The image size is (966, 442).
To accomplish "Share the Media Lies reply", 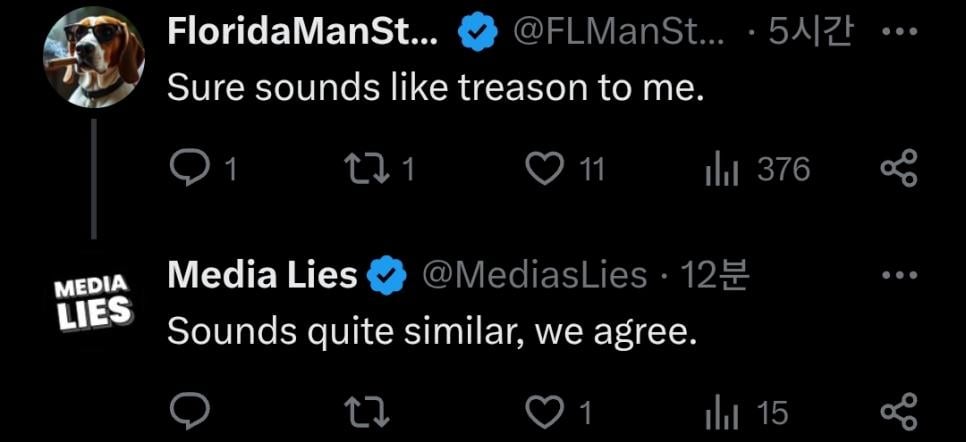I will pos(897,410).
